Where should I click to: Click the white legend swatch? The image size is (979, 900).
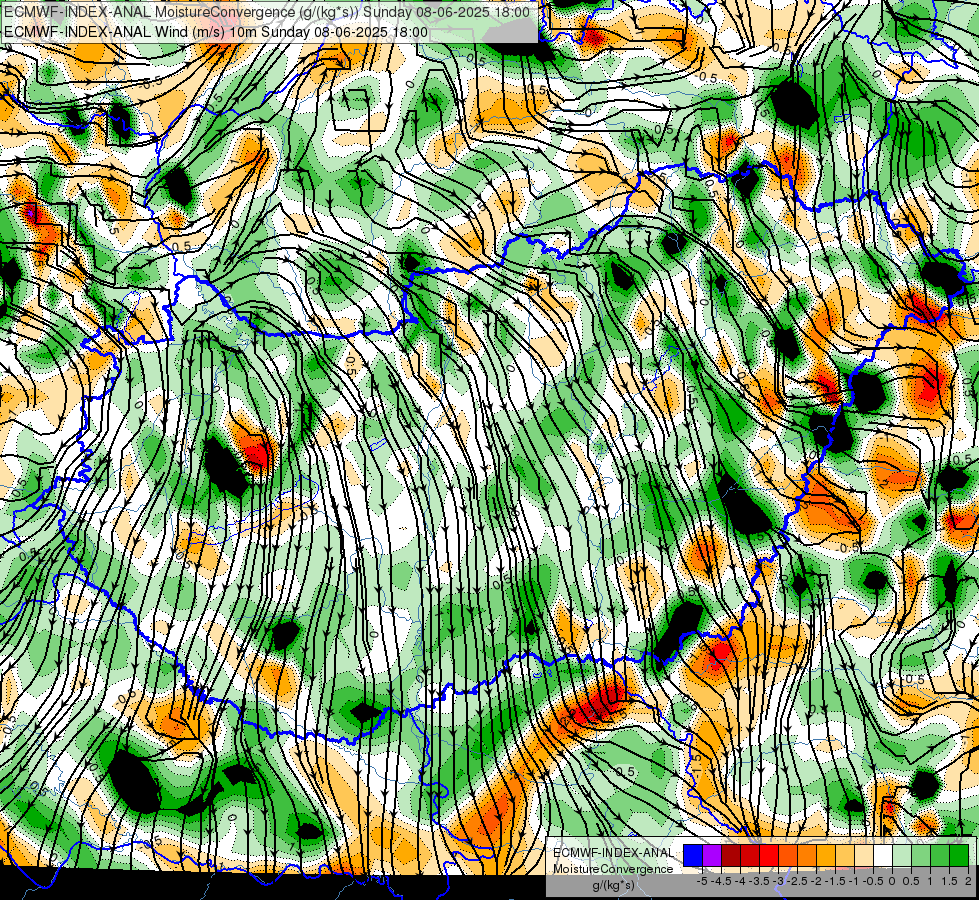point(883,855)
